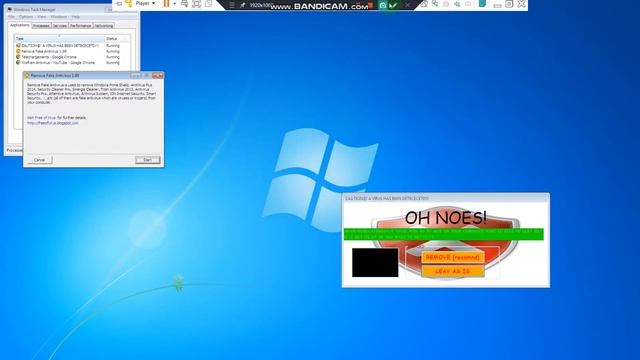The height and width of the screenshot is (360, 640).
Task: Open the Windows menu in Task Manager
Action: (x=59, y=17)
